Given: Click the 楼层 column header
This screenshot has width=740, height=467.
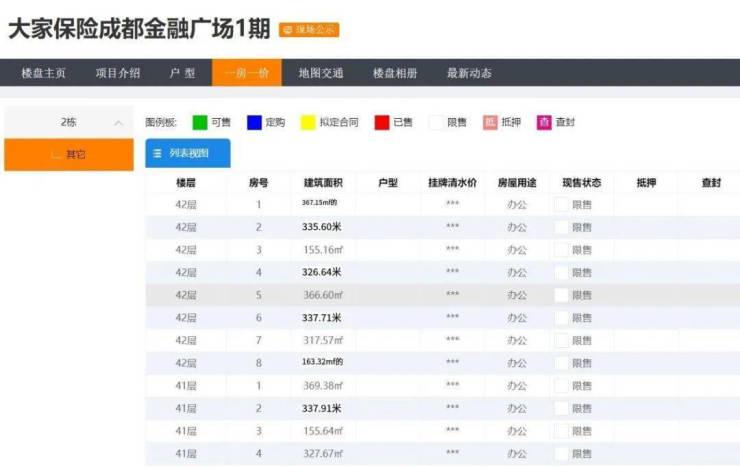Looking at the screenshot, I should click(186, 183).
